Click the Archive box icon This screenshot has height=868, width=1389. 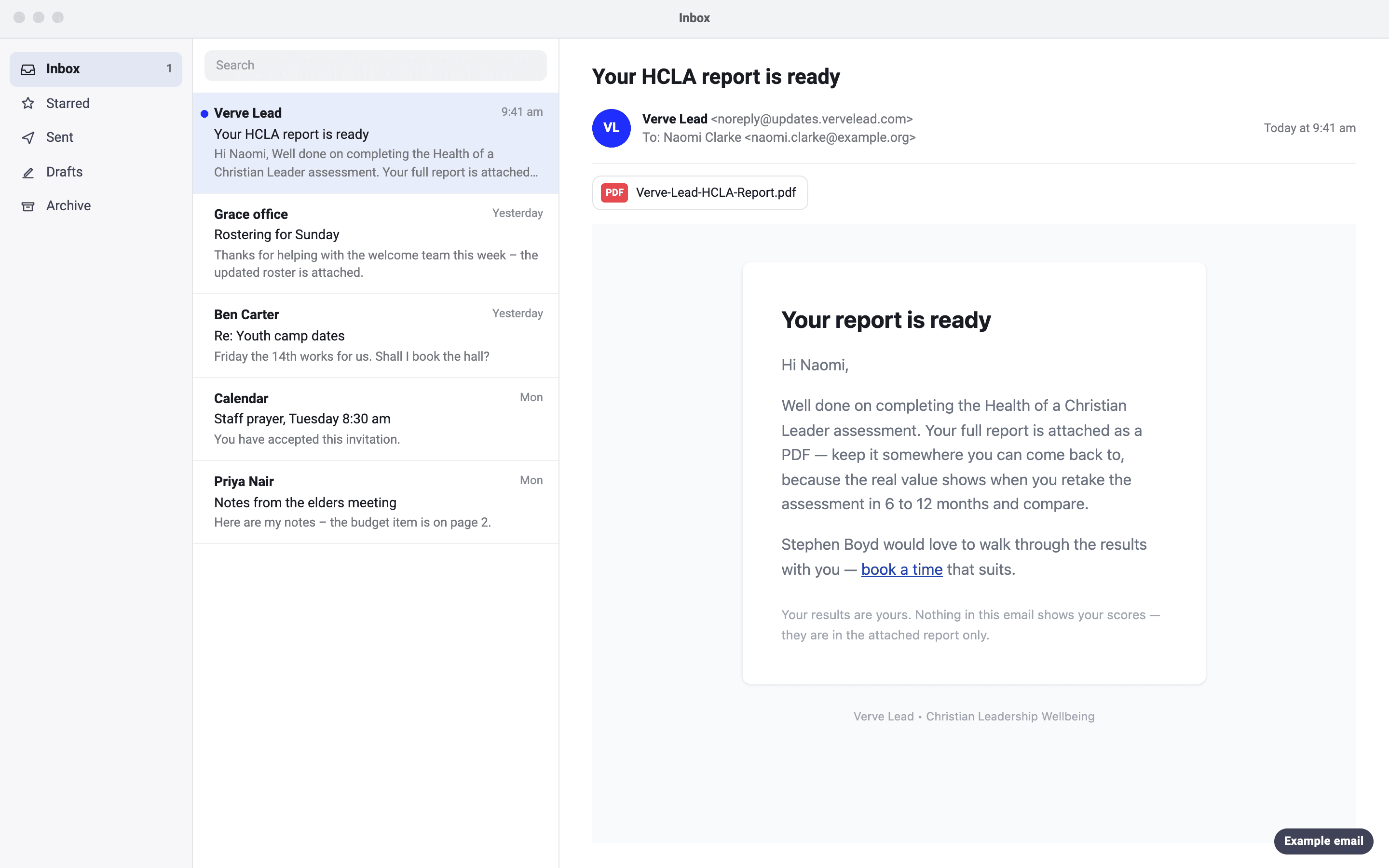pyautogui.click(x=28, y=206)
